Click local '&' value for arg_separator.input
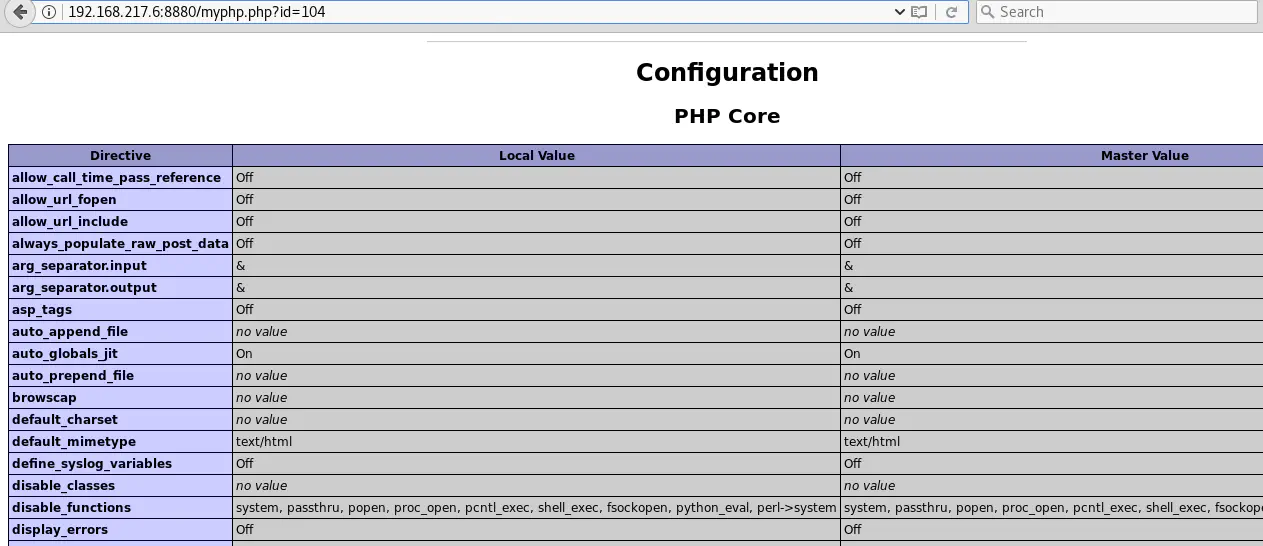Viewport: 1263px width, 546px height. pos(240,265)
